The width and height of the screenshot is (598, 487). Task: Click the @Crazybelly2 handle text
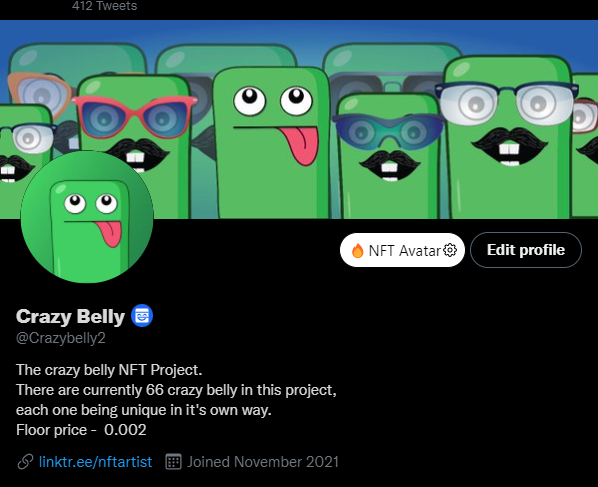[x=61, y=338]
